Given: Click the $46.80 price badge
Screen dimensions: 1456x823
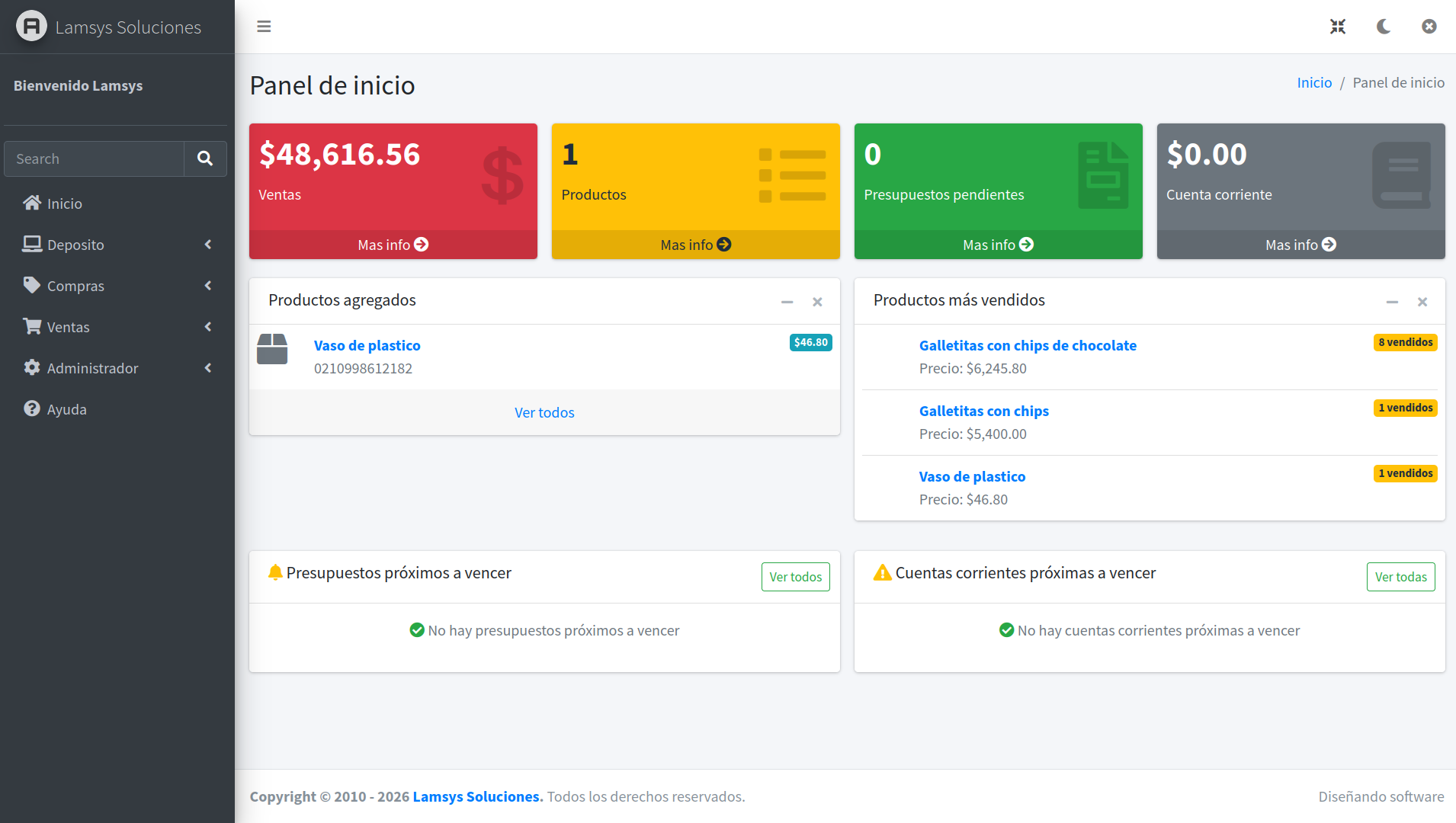Looking at the screenshot, I should coord(811,342).
